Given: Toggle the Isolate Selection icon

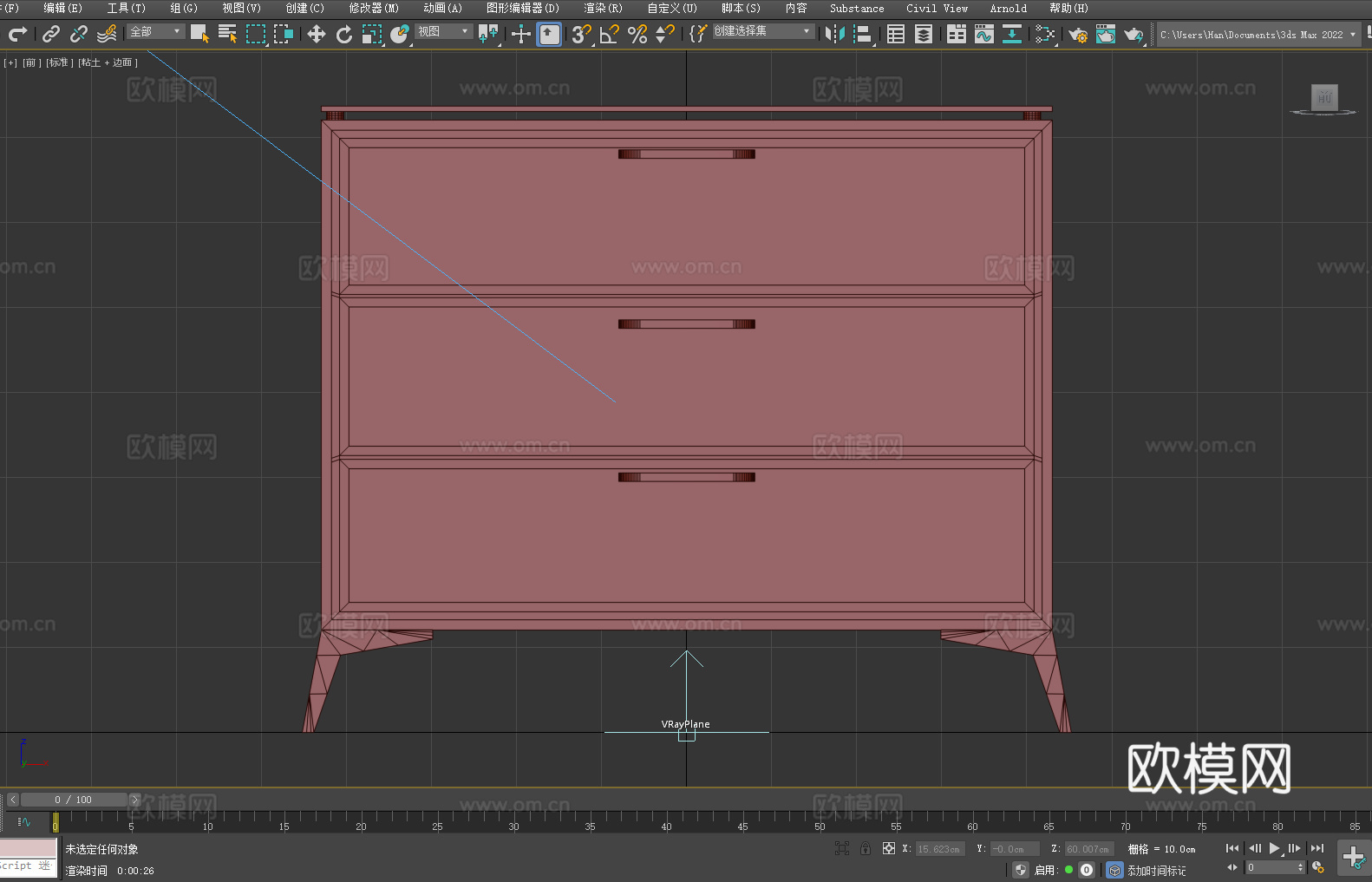Looking at the screenshot, I should click(842, 848).
